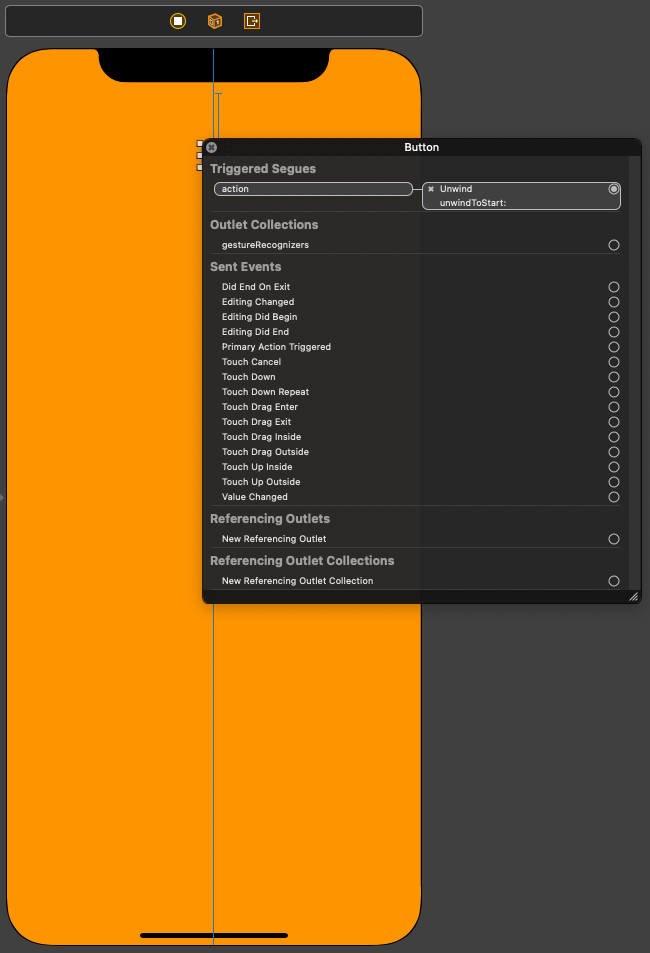The height and width of the screenshot is (953, 650).
Task: Click the gestureRecognizers connection circle
Action: click(614, 245)
